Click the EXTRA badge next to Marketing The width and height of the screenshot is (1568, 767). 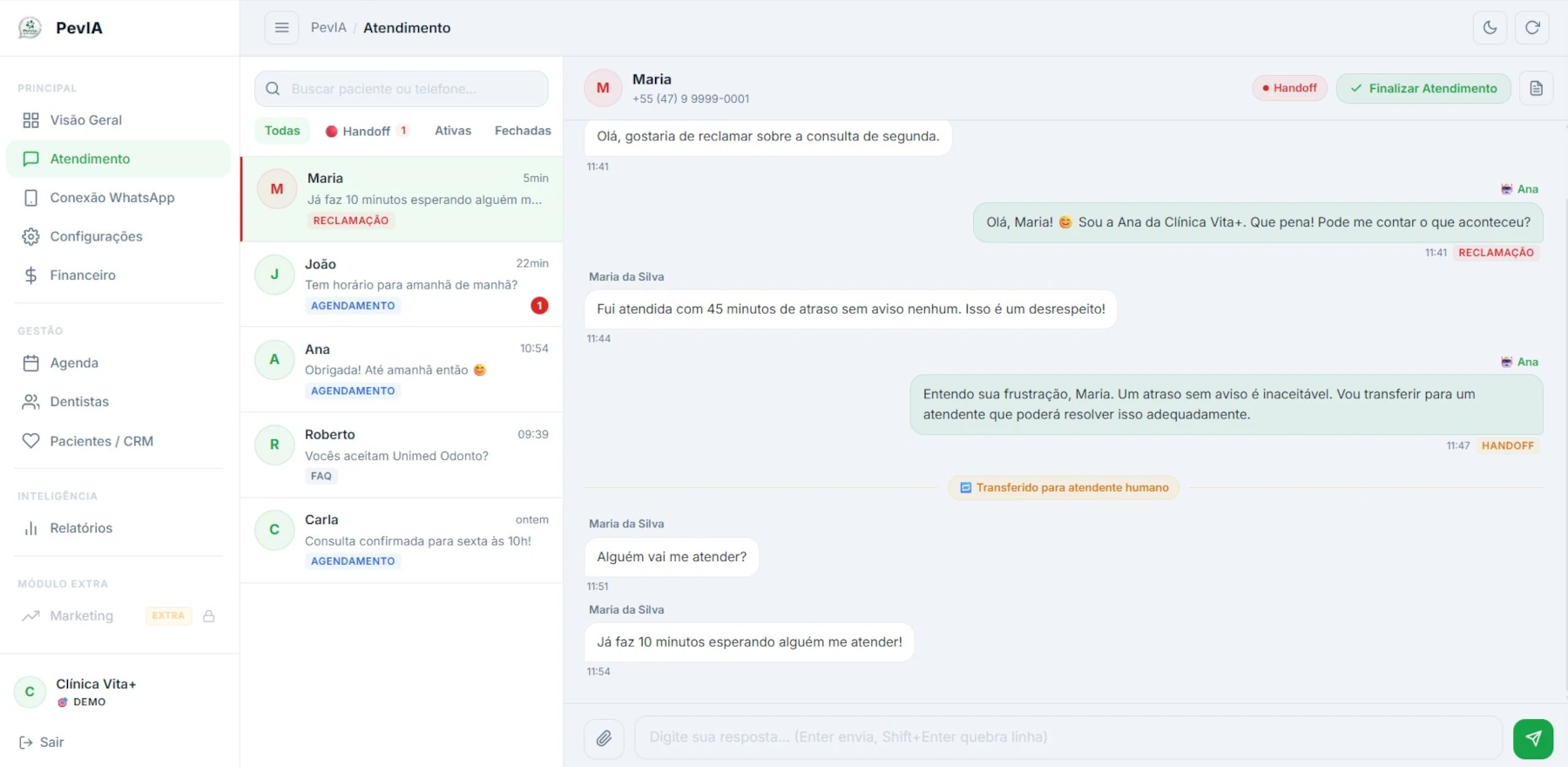168,615
